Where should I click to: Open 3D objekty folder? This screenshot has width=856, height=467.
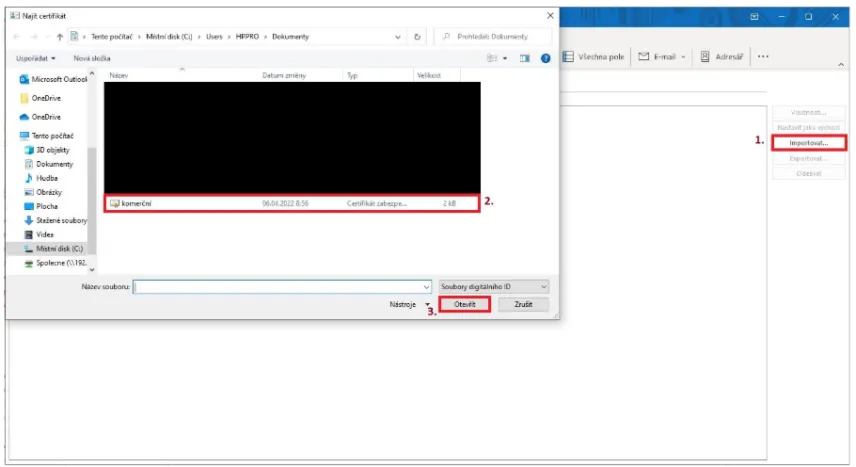47,150
